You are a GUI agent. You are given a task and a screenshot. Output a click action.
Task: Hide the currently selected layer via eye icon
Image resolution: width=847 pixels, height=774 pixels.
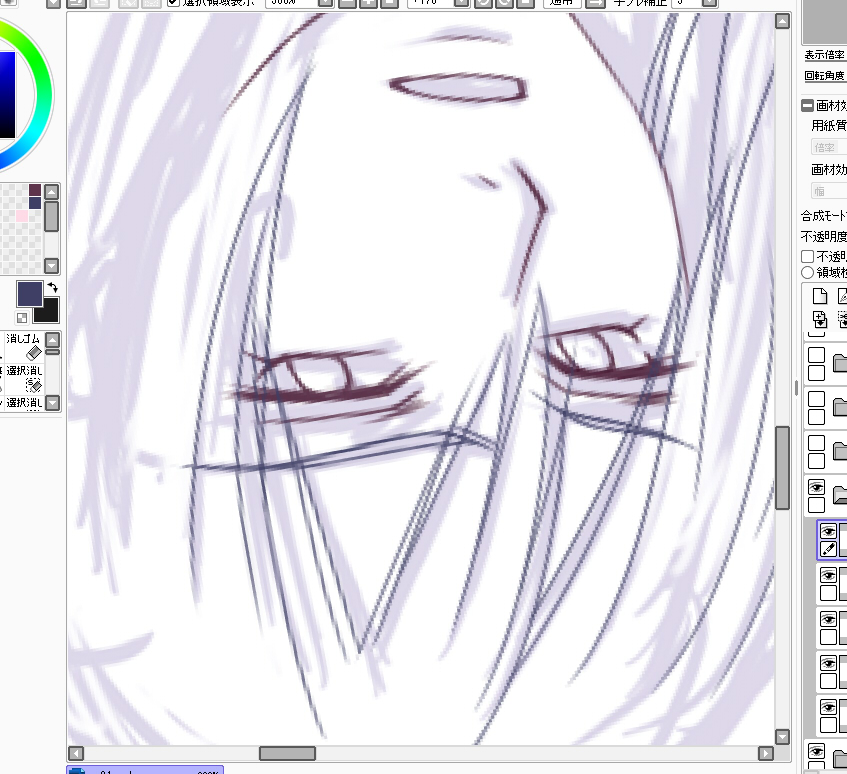pos(828,531)
